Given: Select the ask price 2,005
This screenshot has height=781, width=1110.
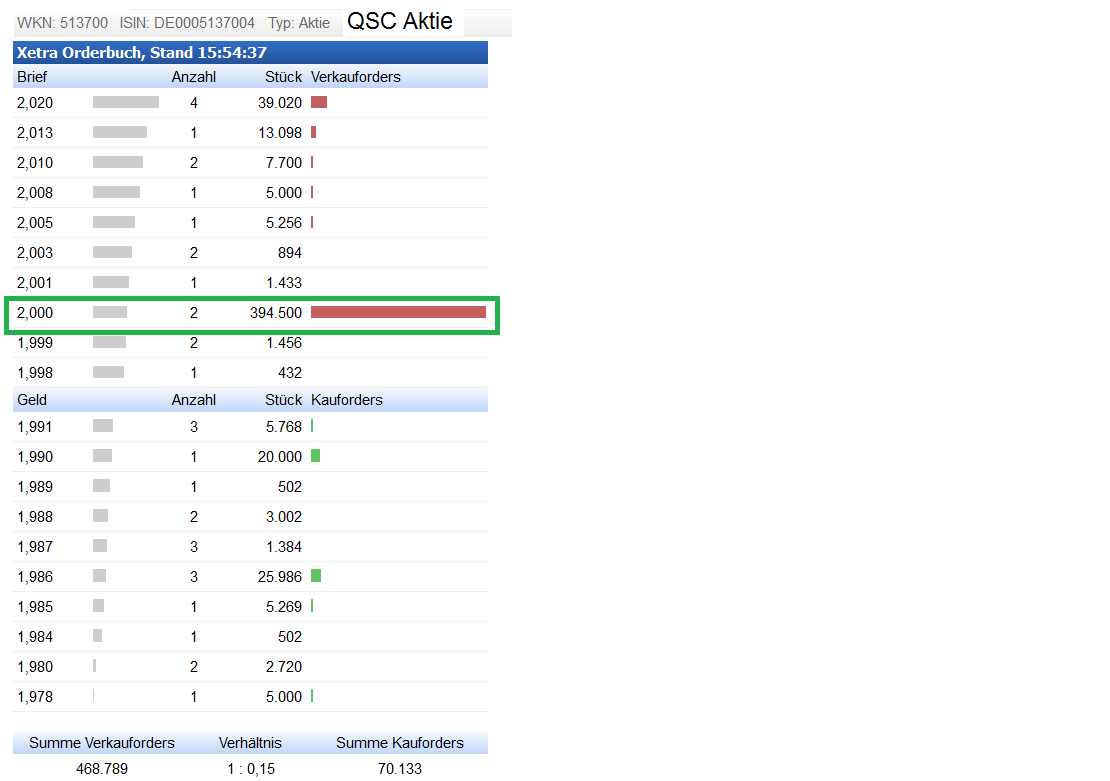Looking at the screenshot, I should pos(35,222).
